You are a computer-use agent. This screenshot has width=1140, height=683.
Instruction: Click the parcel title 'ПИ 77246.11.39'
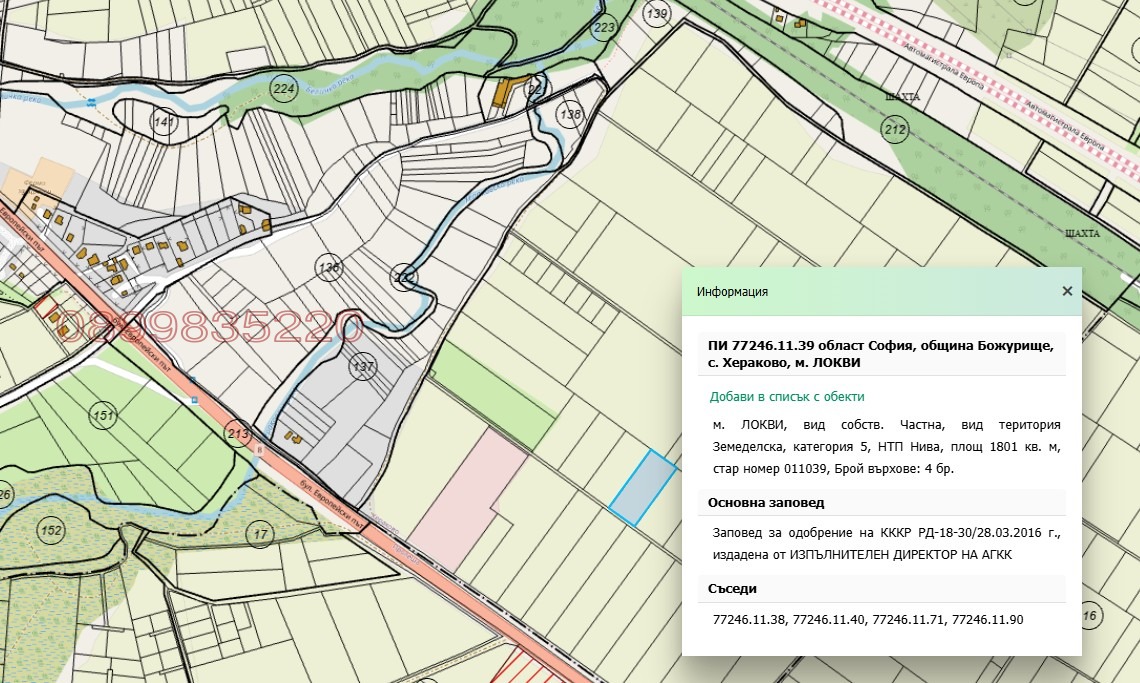[x=760, y=346]
